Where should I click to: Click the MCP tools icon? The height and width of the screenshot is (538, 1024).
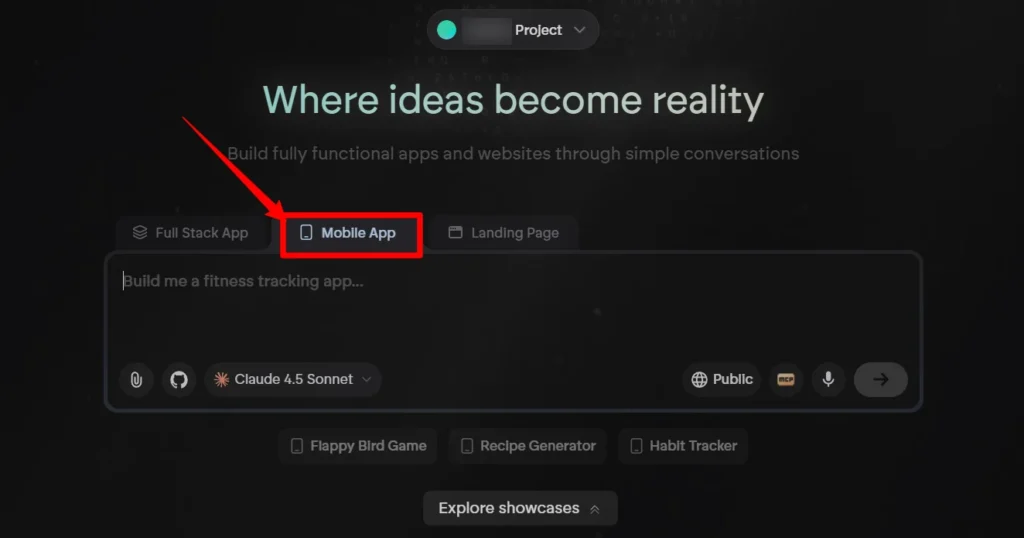(786, 379)
